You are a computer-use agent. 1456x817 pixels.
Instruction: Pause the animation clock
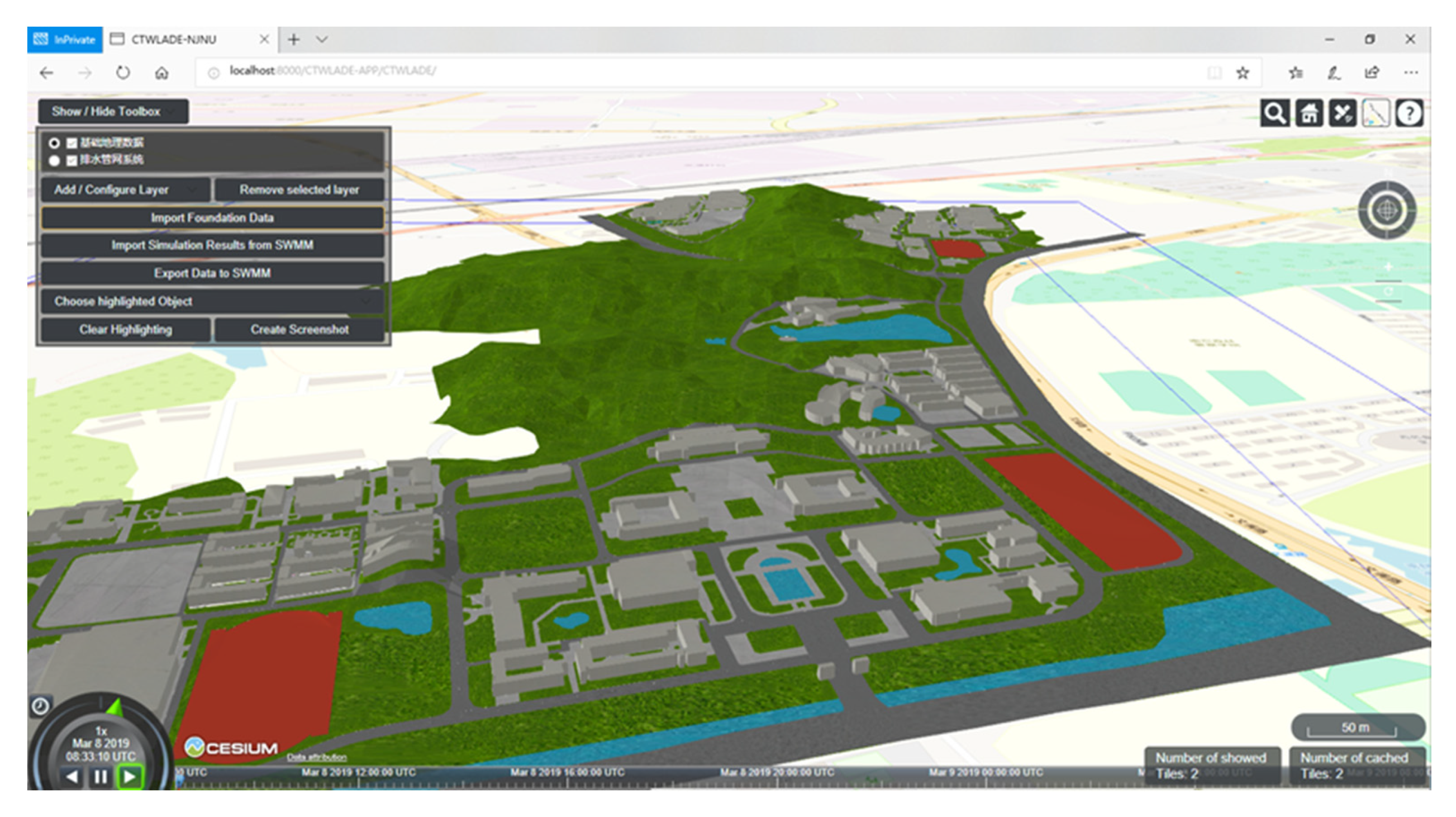101,777
